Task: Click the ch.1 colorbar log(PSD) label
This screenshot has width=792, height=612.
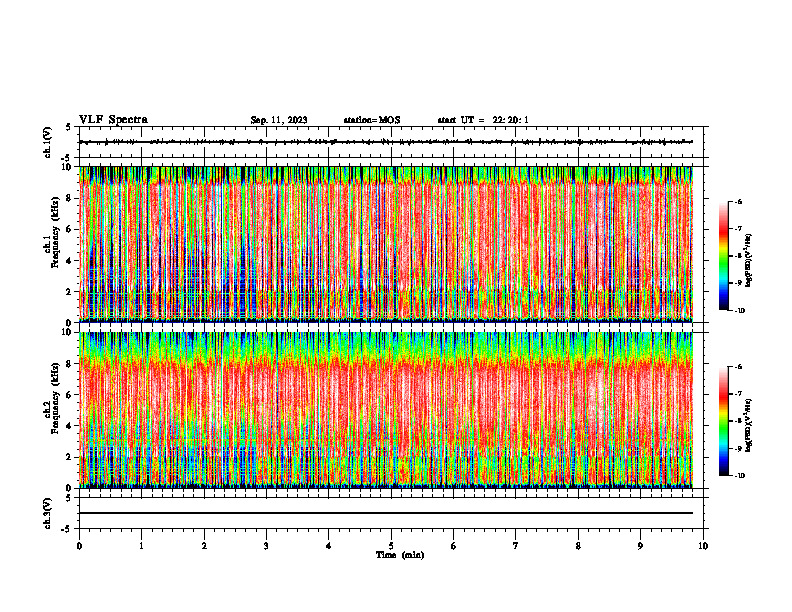Action: tap(750, 260)
